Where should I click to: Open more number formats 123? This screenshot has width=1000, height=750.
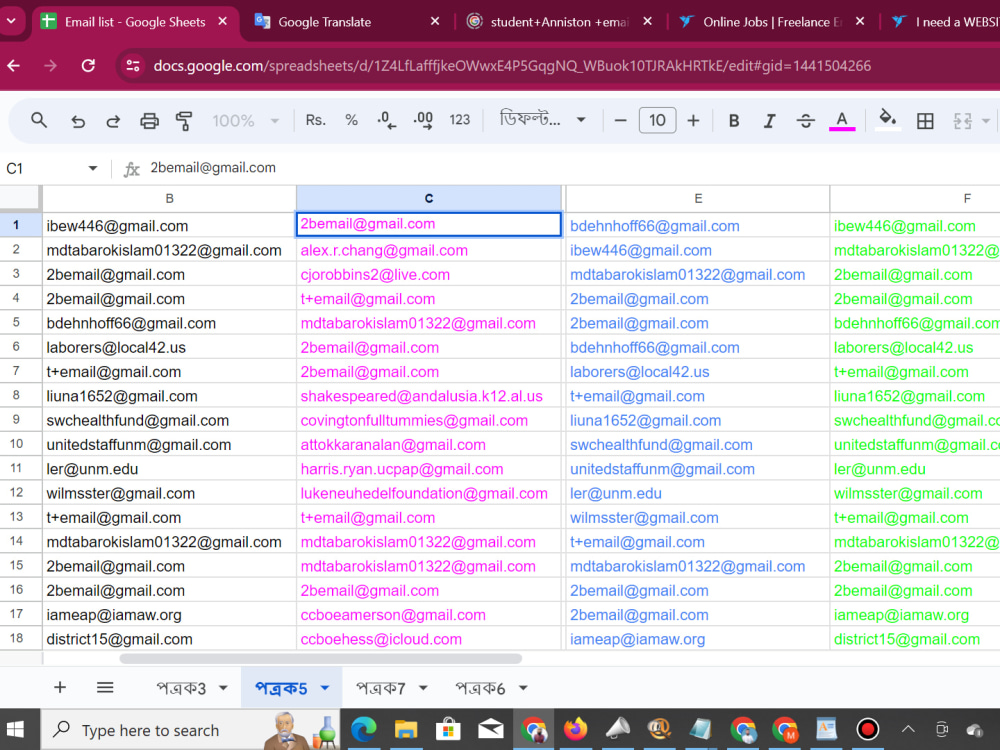pos(459,120)
